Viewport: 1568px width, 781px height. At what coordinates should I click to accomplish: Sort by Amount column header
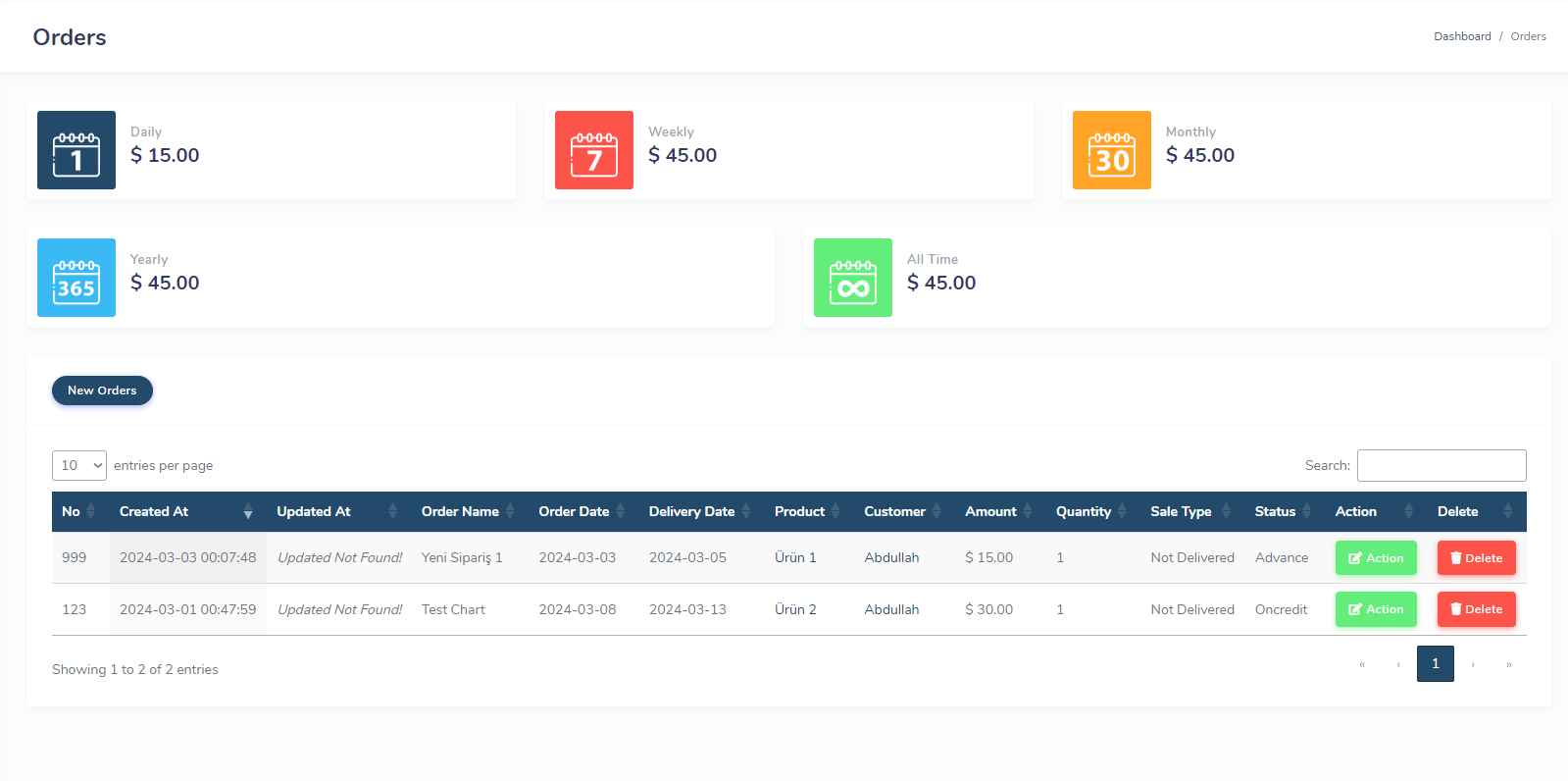tap(990, 511)
